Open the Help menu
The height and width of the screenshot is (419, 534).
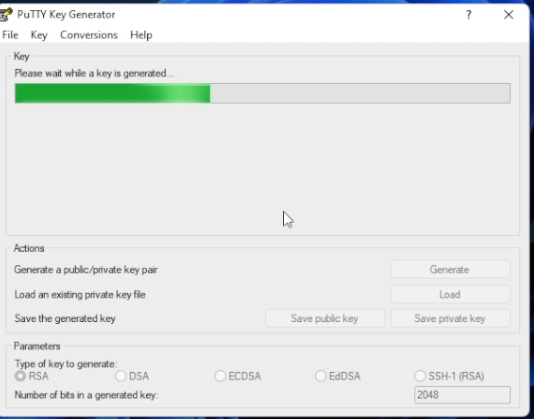141,35
